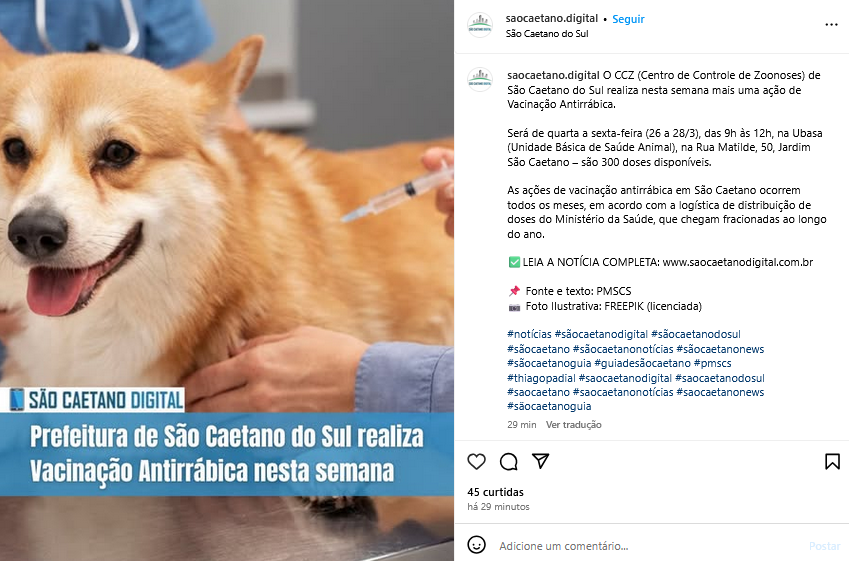
Task: Open São Caetano do Sul location link
Action: click(547, 34)
